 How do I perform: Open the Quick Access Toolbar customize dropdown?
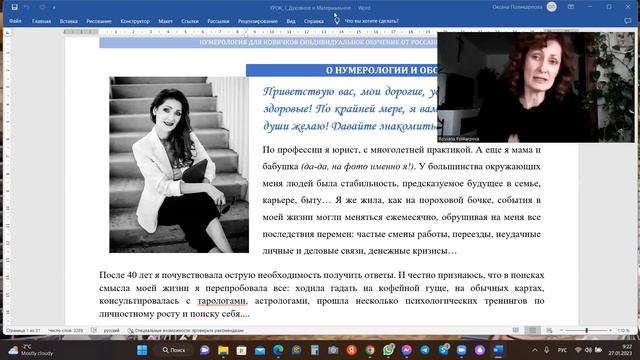pyautogui.click(x=54, y=8)
